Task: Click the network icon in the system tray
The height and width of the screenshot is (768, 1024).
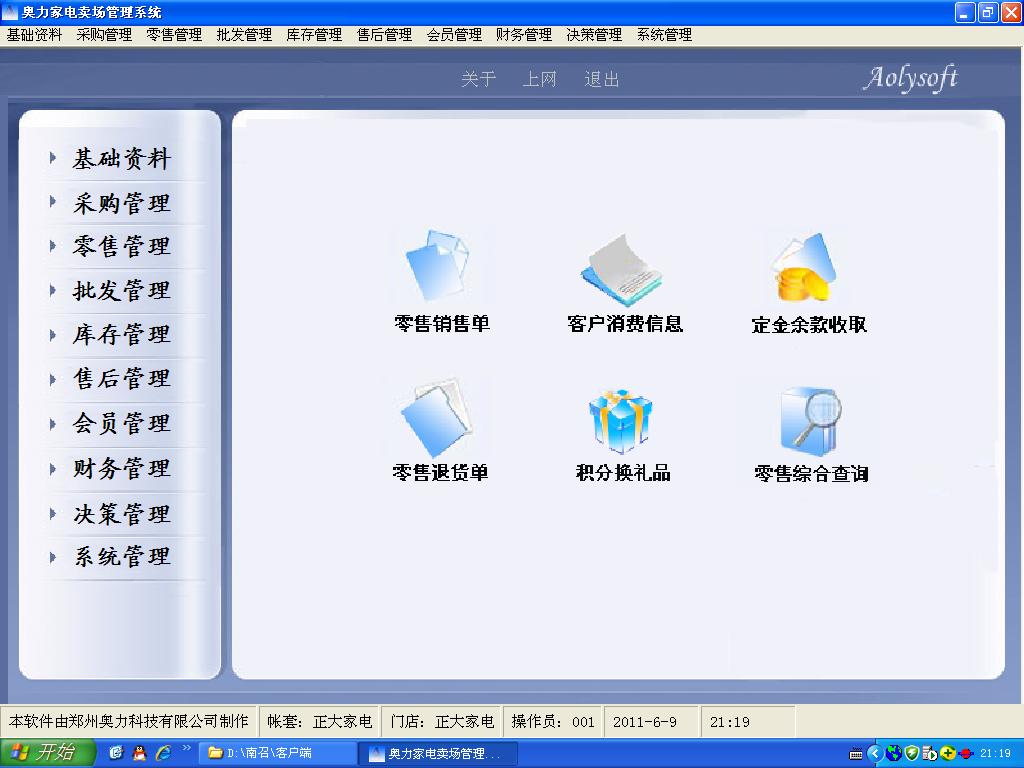Action: tap(894, 753)
